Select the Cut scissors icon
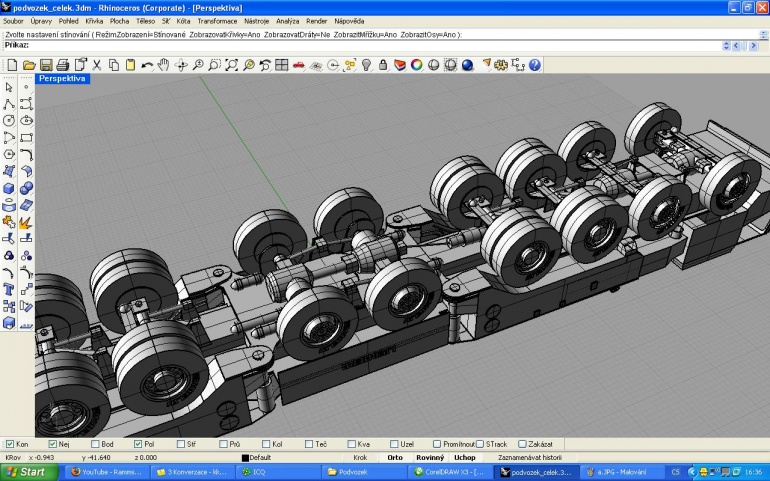Screen dimensions: 770x481 [97, 65]
